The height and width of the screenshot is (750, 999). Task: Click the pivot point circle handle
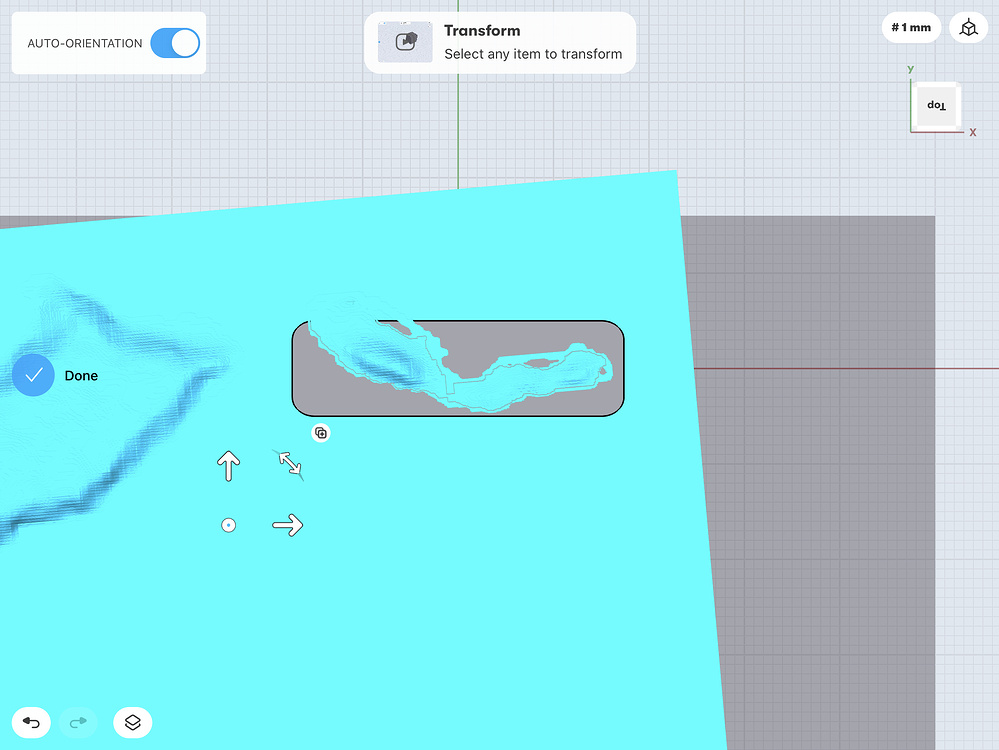coord(228,525)
